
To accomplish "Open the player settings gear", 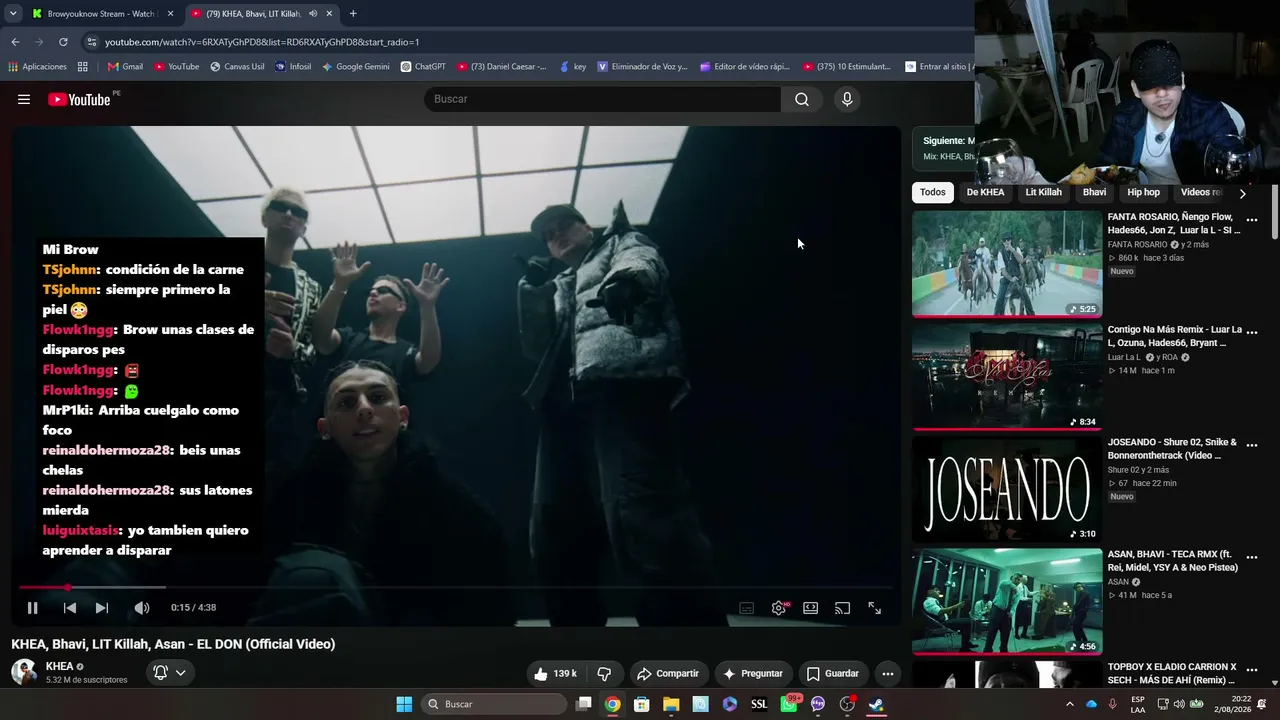I will tap(779, 608).
